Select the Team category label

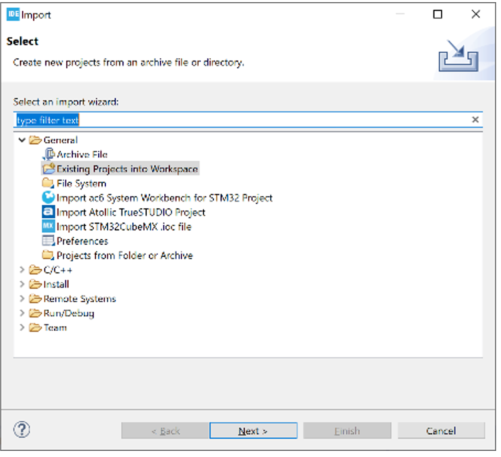(x=55, y=328)
